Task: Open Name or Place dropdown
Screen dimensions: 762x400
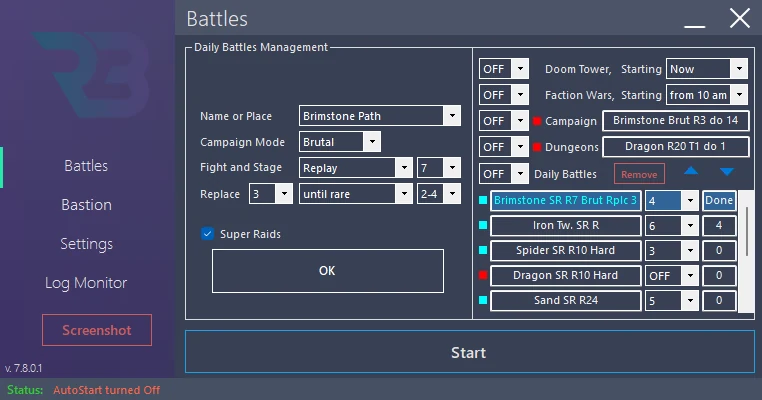Action: pos(380,116)
